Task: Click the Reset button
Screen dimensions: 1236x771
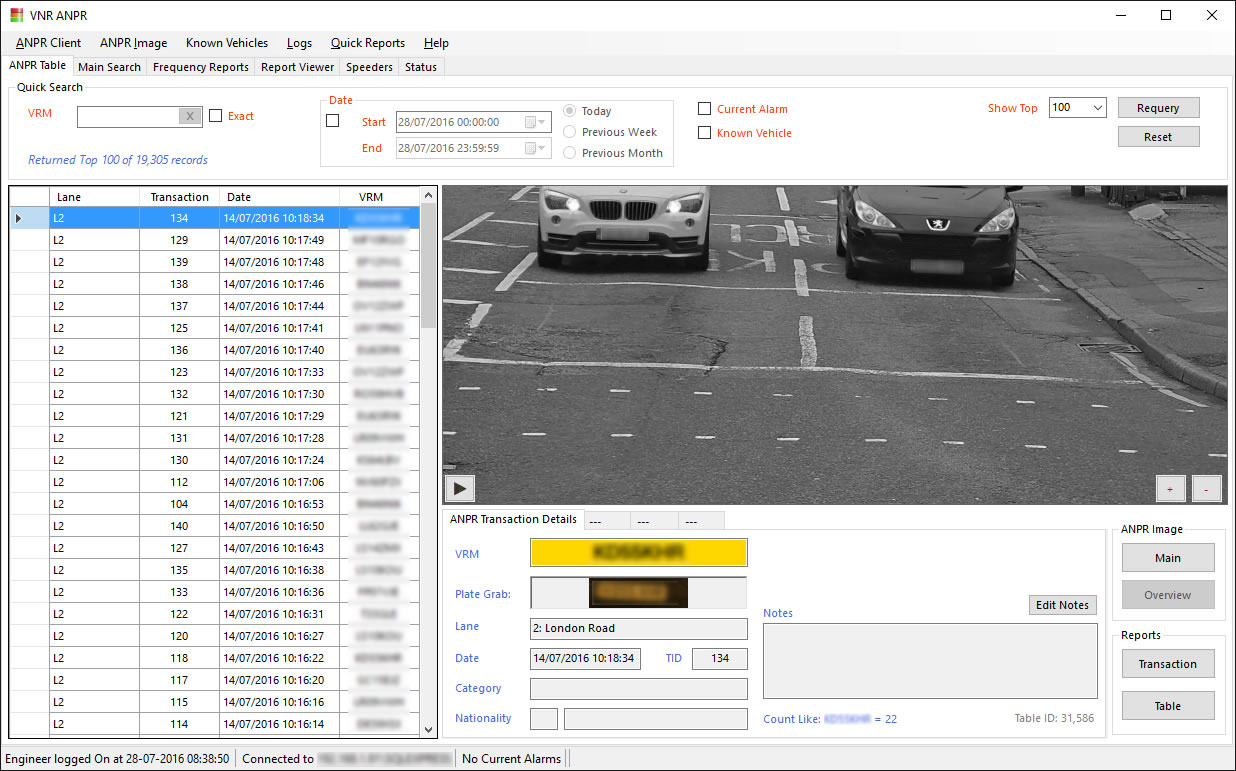Action: (x=1158, y=137)
